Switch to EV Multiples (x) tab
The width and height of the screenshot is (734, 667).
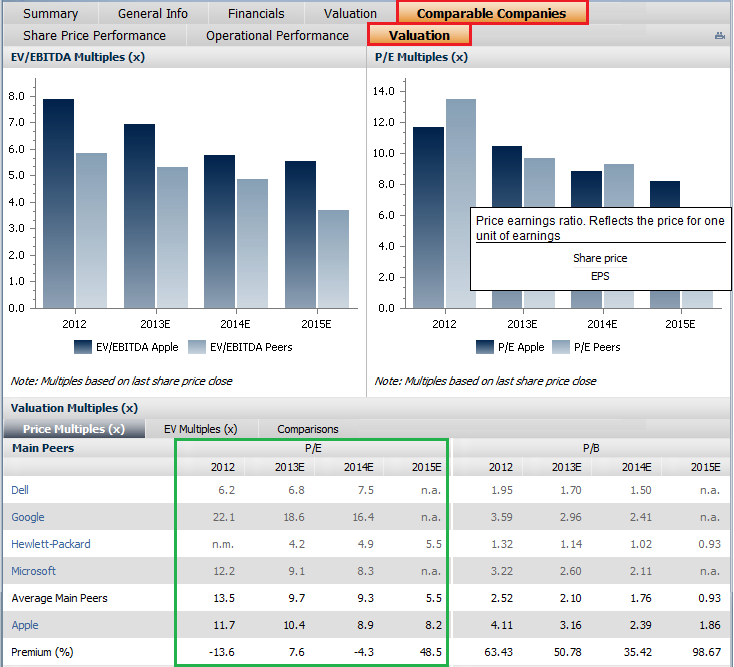[200, 429]
